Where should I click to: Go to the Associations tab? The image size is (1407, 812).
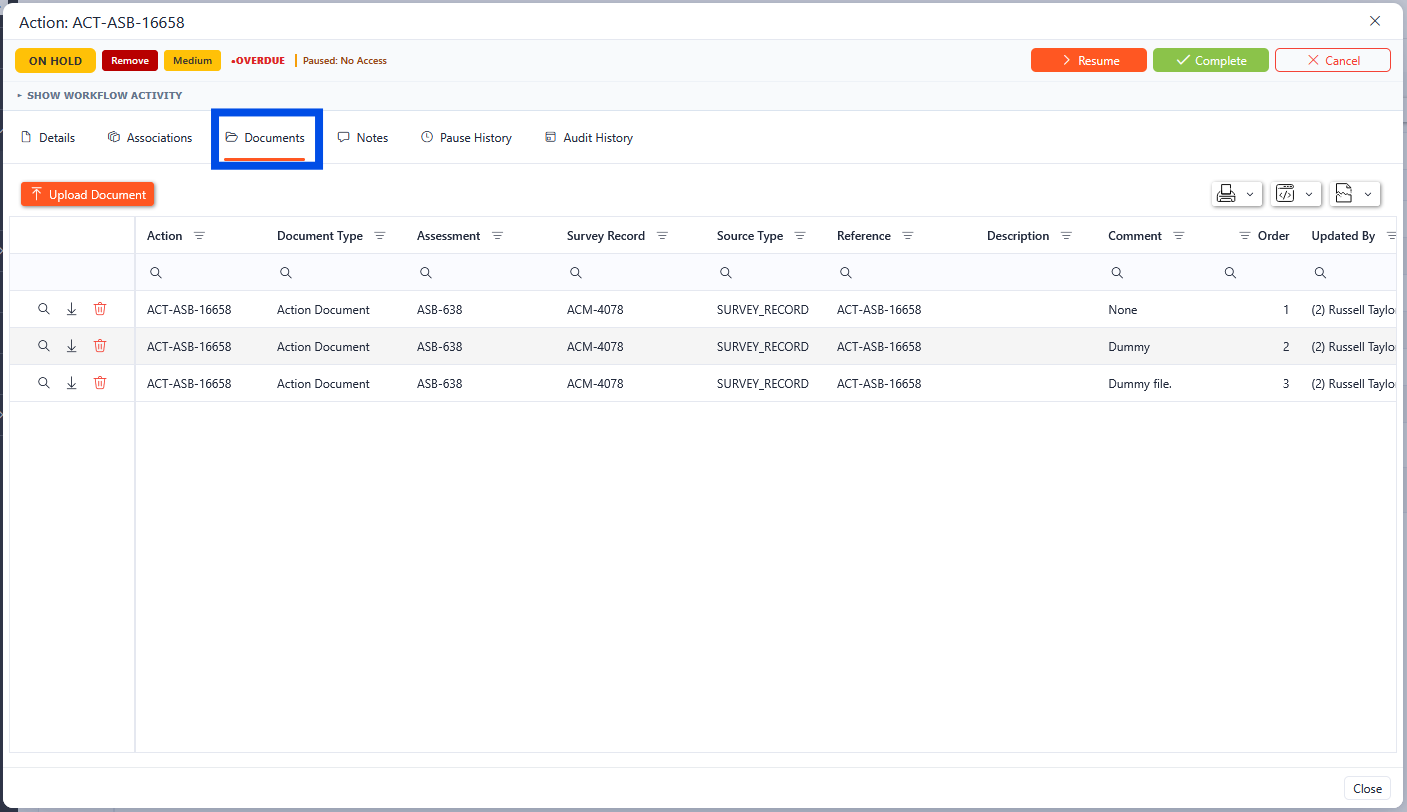click(150, 138)
